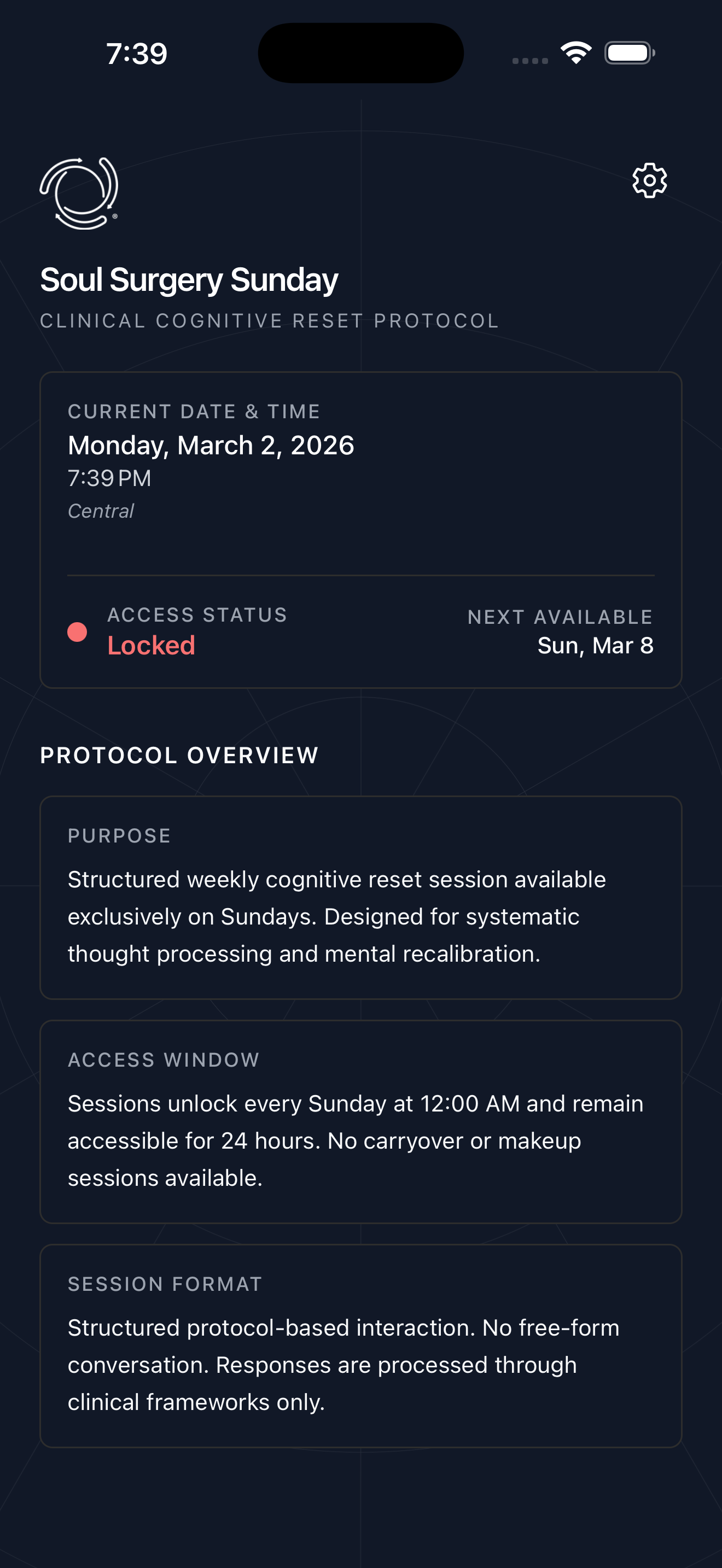This screenshot has height=1568, width=722.
Task: Tap the 7:39 PM time readout
Action: 109,478
